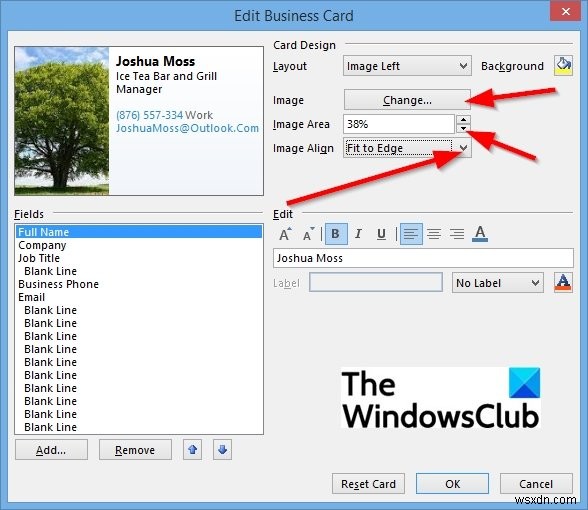Screen dimensions: 588x510
Task: Open the label color picker beside No Label
Action: click(563, 283)
